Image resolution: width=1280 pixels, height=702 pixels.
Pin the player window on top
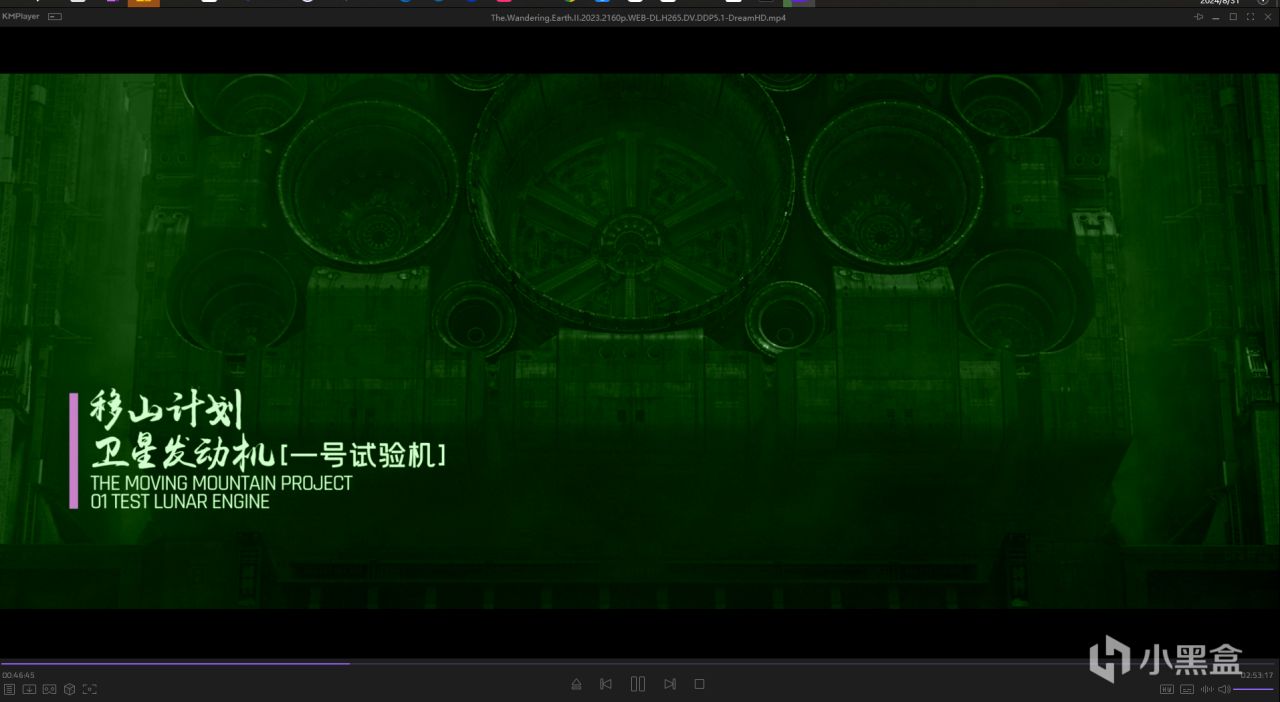[1199, 17]
